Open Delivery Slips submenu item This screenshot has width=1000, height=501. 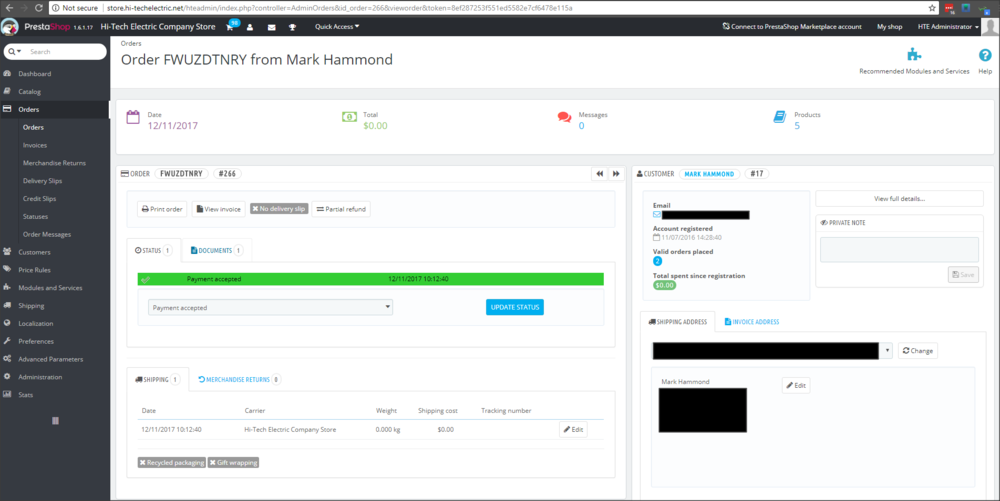[x=42, y=181]
